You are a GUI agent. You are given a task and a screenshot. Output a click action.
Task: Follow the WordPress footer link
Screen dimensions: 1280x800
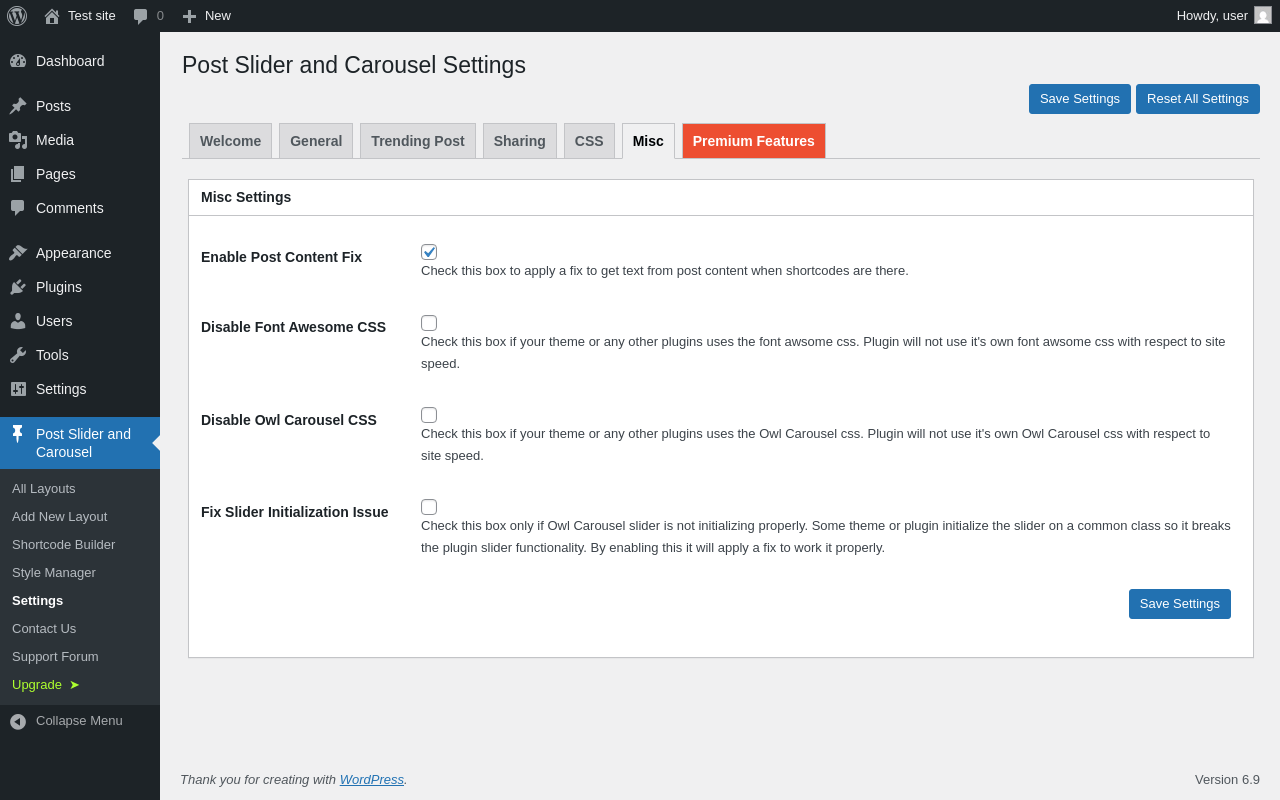372,779
